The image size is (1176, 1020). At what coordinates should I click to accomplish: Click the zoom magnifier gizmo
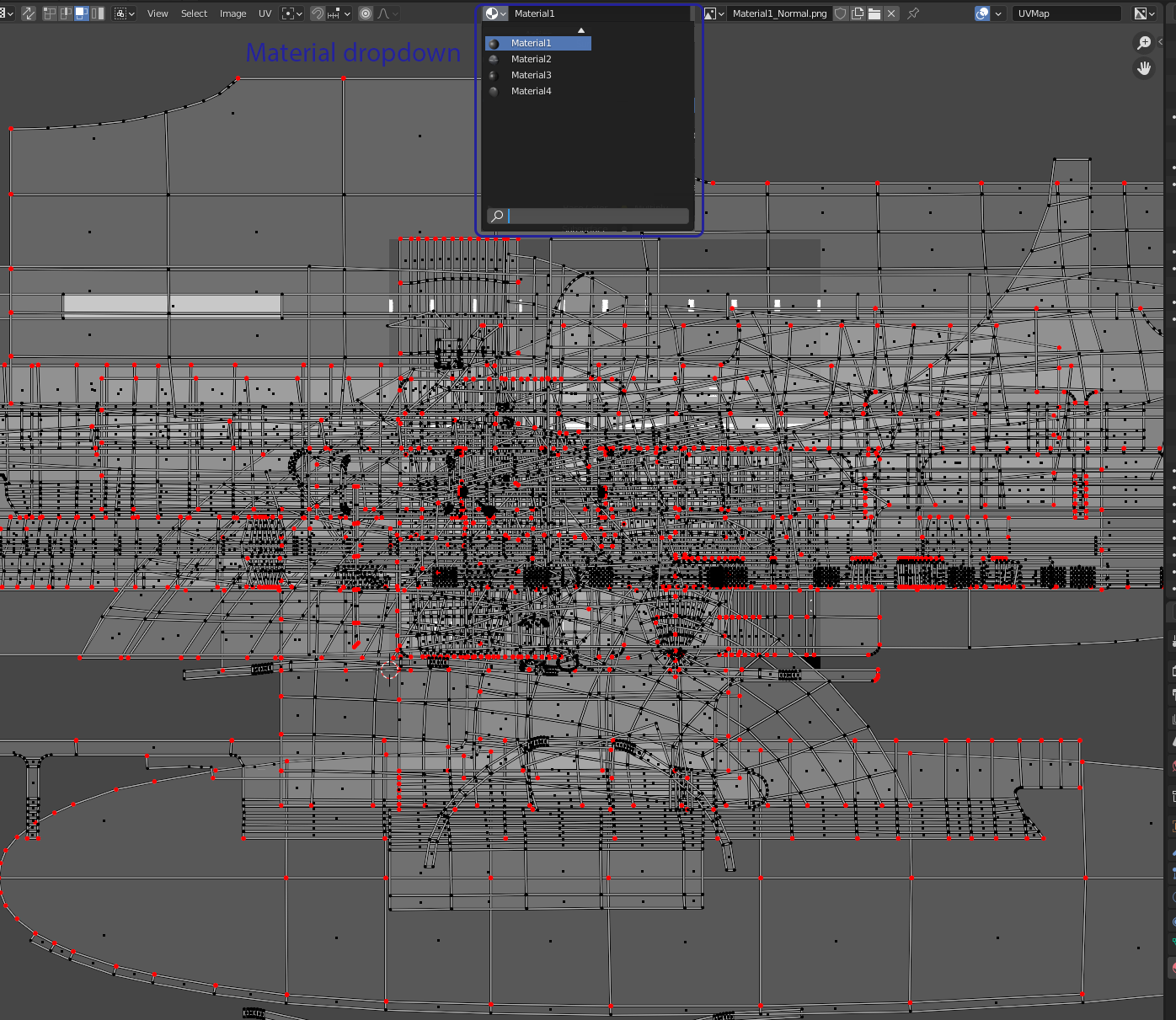pos(1144,42)
